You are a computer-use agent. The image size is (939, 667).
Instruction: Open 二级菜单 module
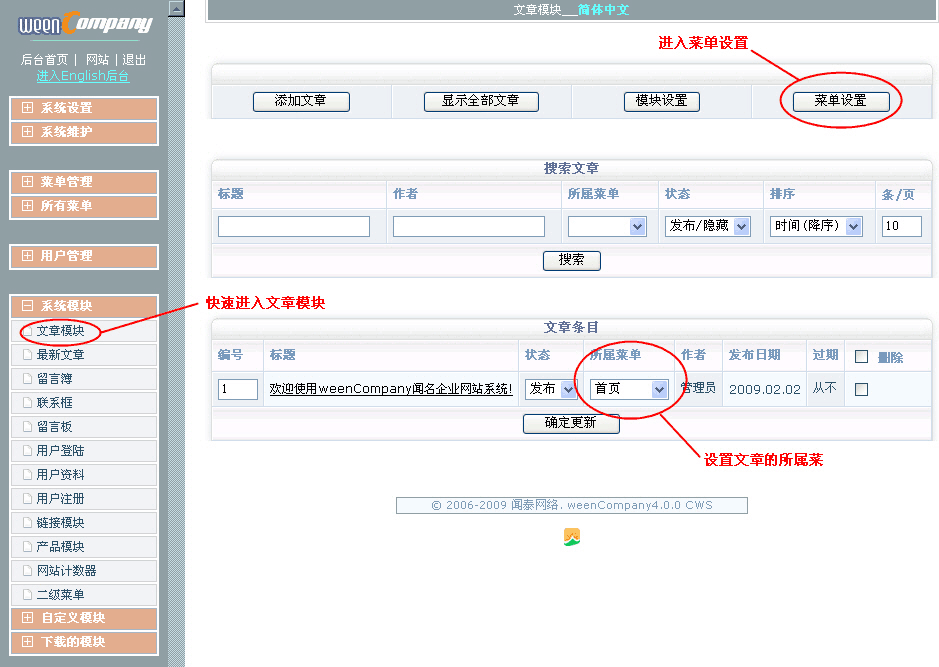tap(84, 594)
